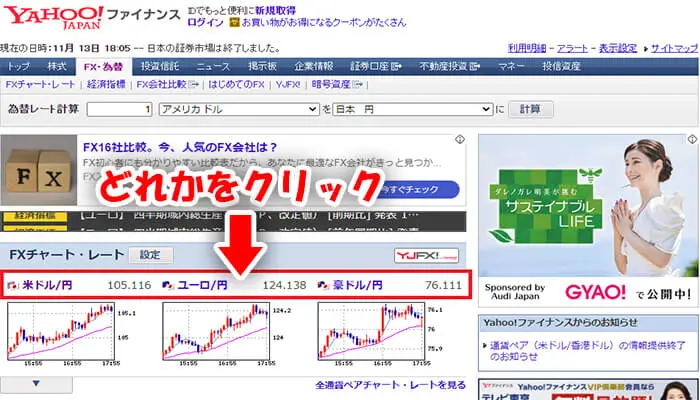Click the Yahoo! Japan logo

coord(54,17)
